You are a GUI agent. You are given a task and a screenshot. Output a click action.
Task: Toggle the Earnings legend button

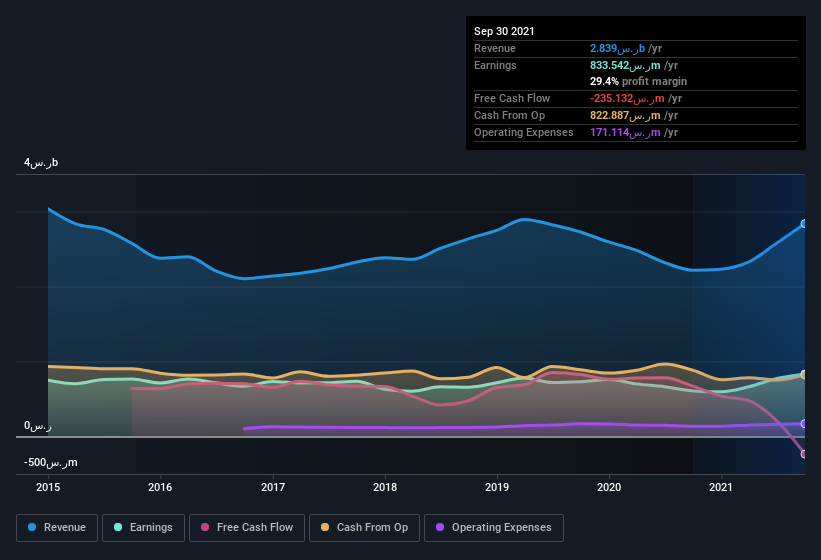click(143, 528)
